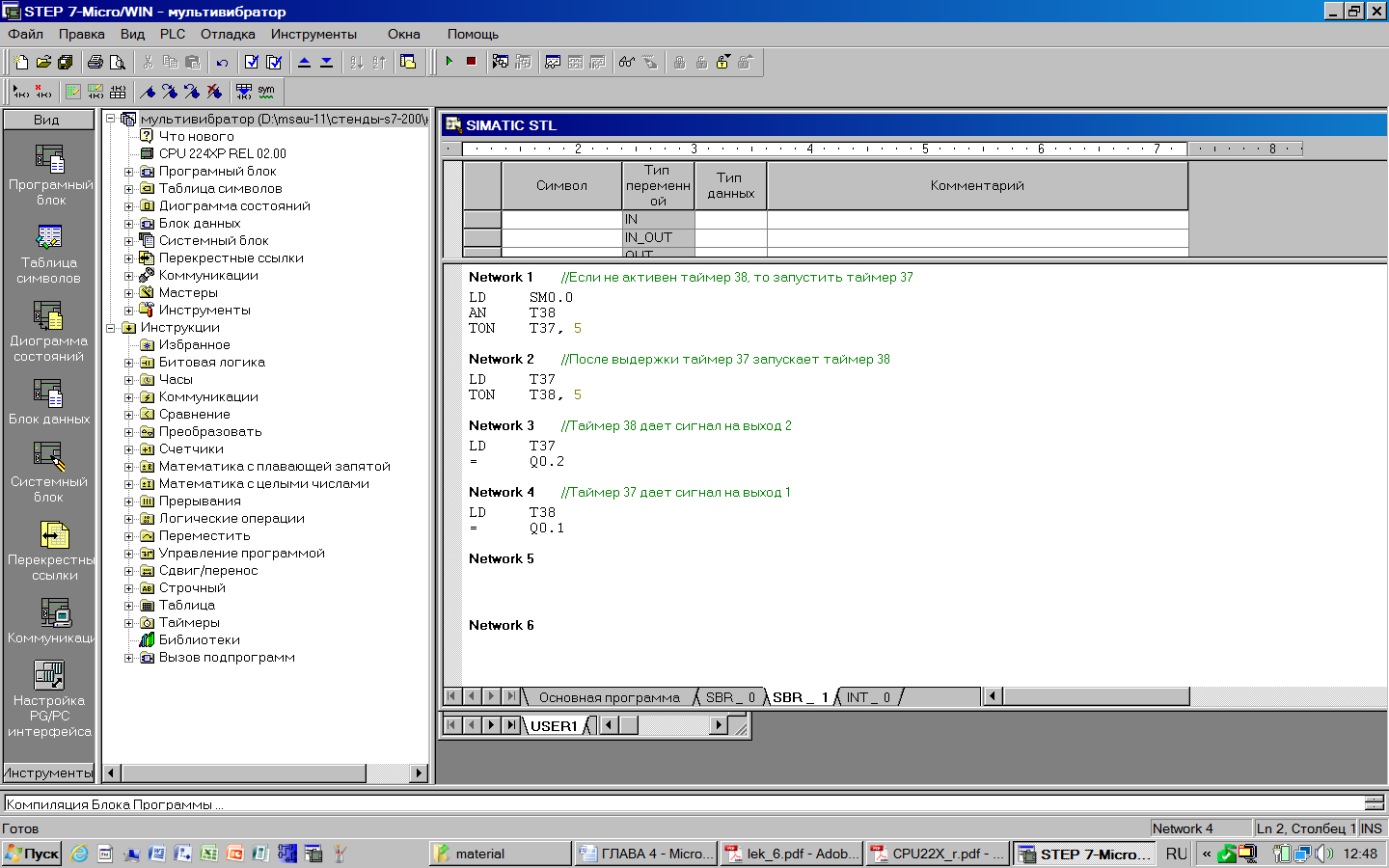Undo the last edit with the undo arrow
The width and height of the screenshot is (1389, 868).
click(222, 62)
